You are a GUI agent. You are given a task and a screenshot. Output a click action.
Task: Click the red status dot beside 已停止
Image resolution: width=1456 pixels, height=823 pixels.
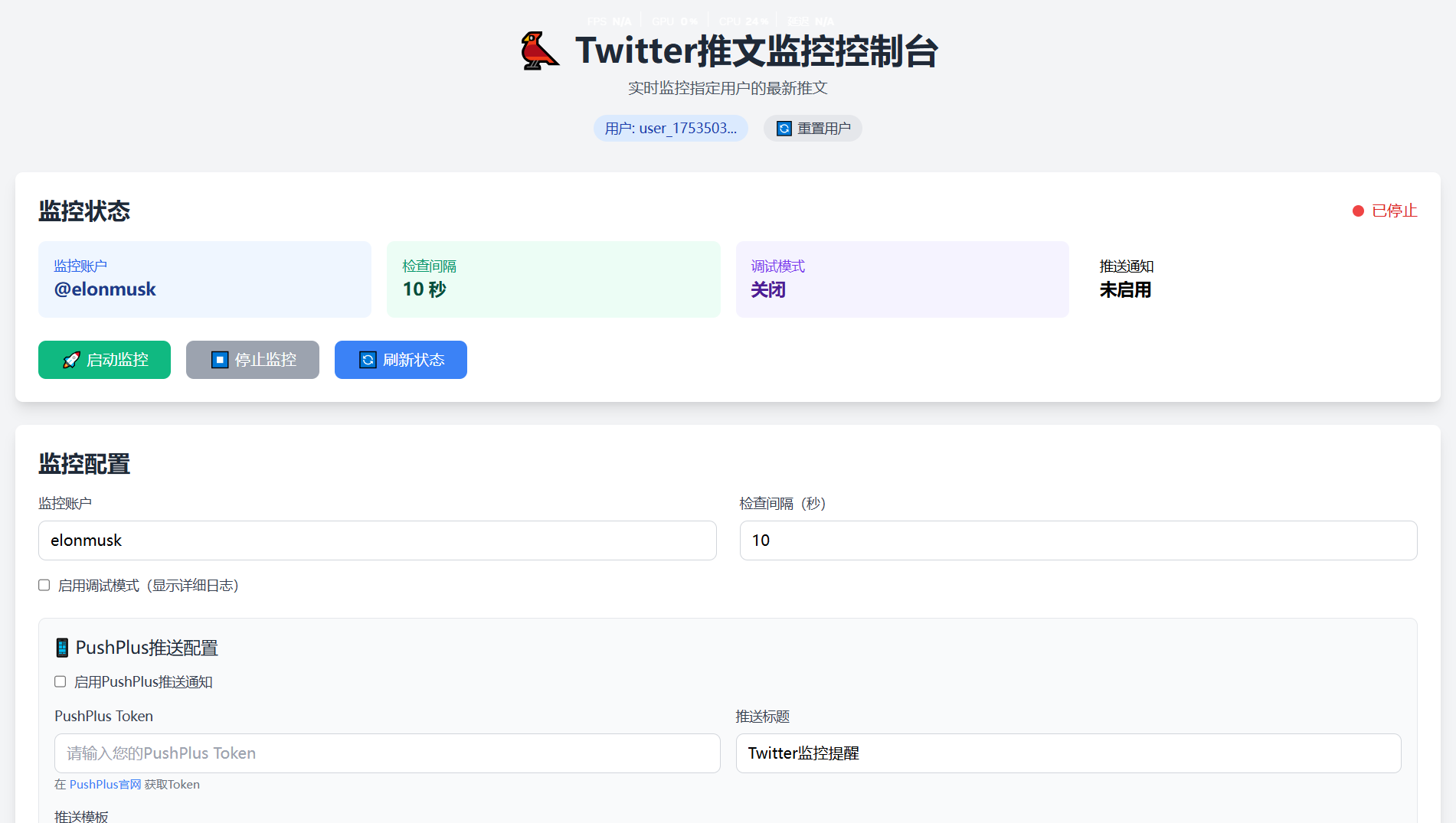click(x=1358, y=211)
